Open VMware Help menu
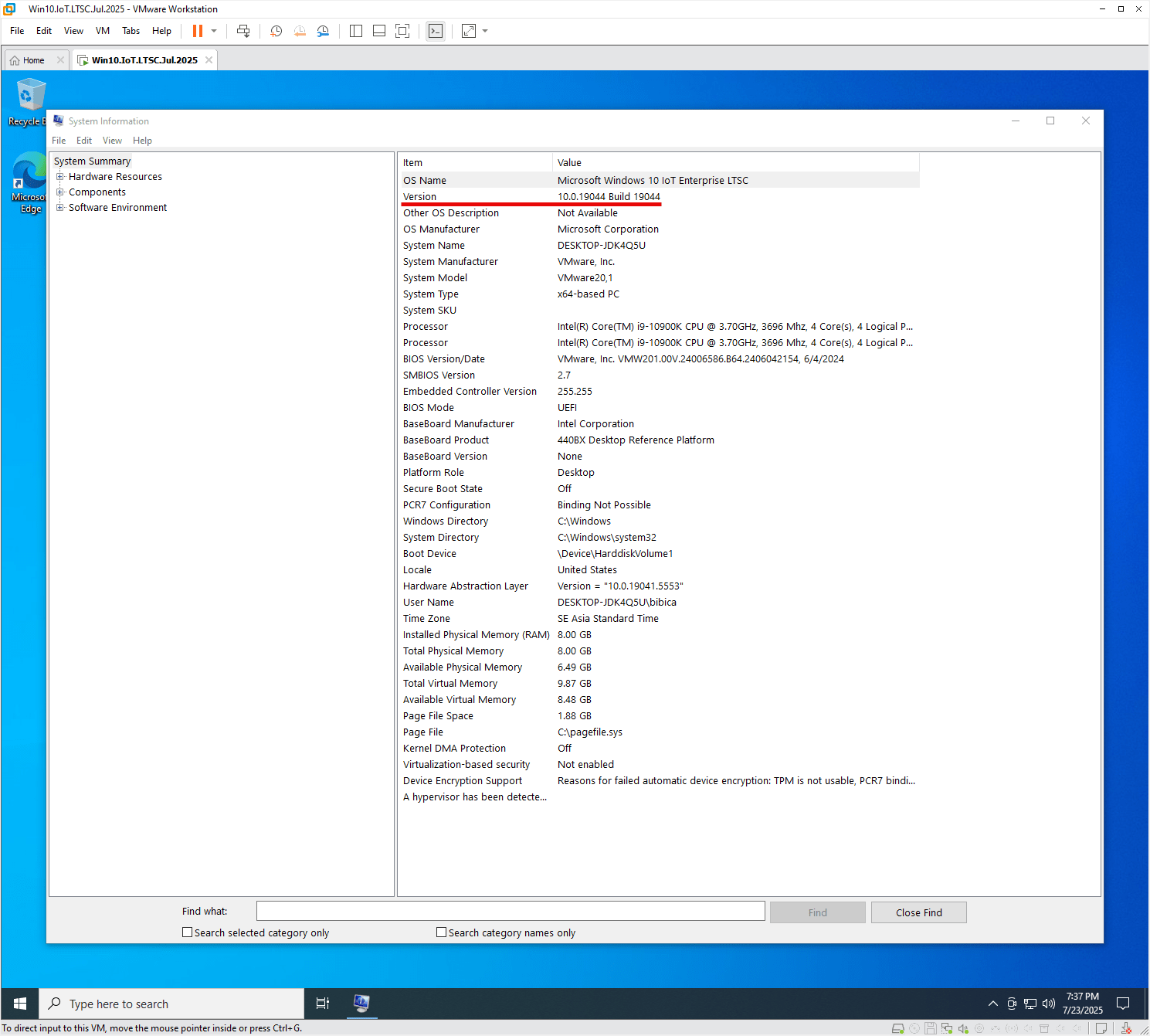 click(161, 31)
